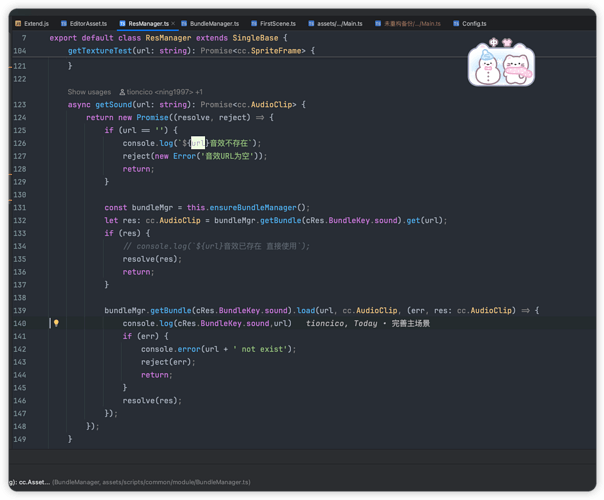Image resolution: width=604 pixels, height=500 pixels.
Task: Click the BundleManager.ts path in the status bar
Action: [x=151, y=482]
